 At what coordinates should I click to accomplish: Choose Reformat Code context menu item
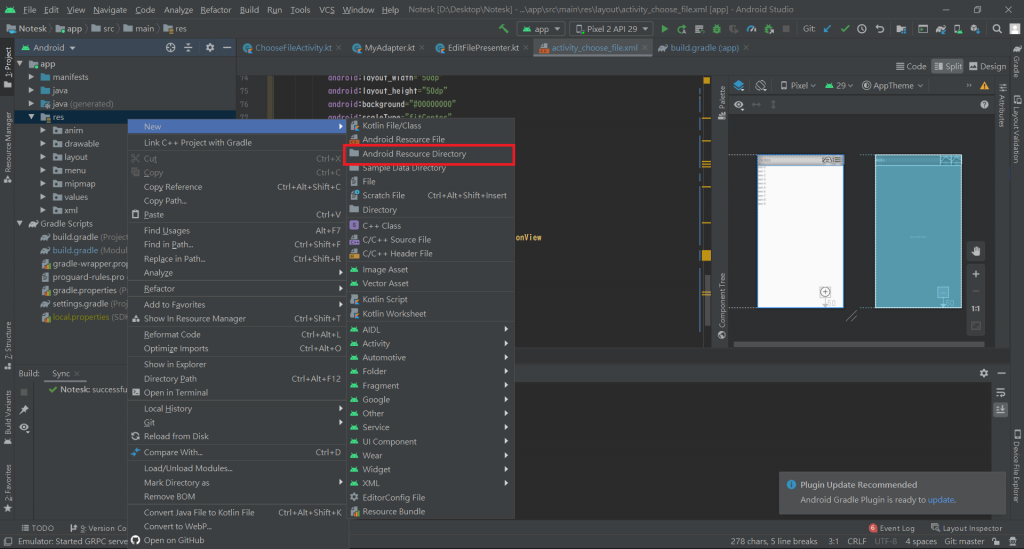pos(236,334)
